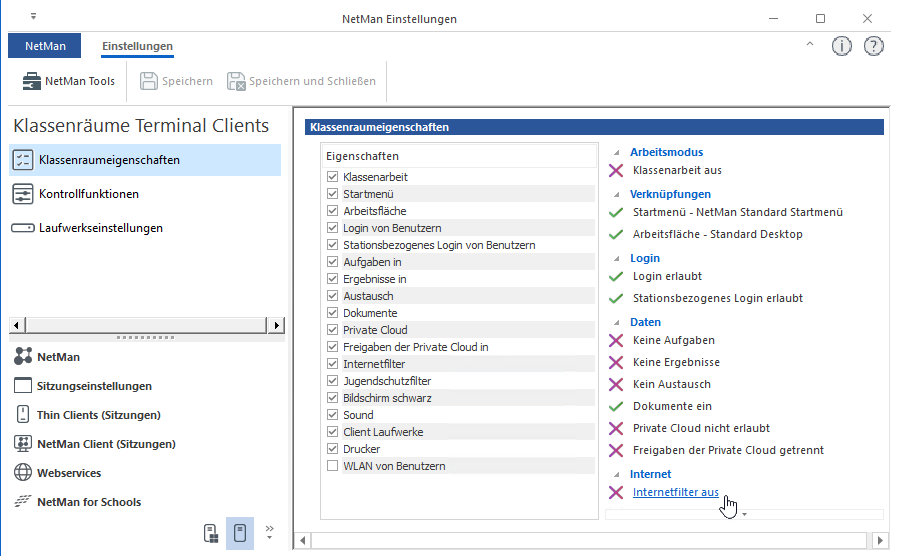
Task: Click red X beside Kein Austausch
Action: click(616, 384)
